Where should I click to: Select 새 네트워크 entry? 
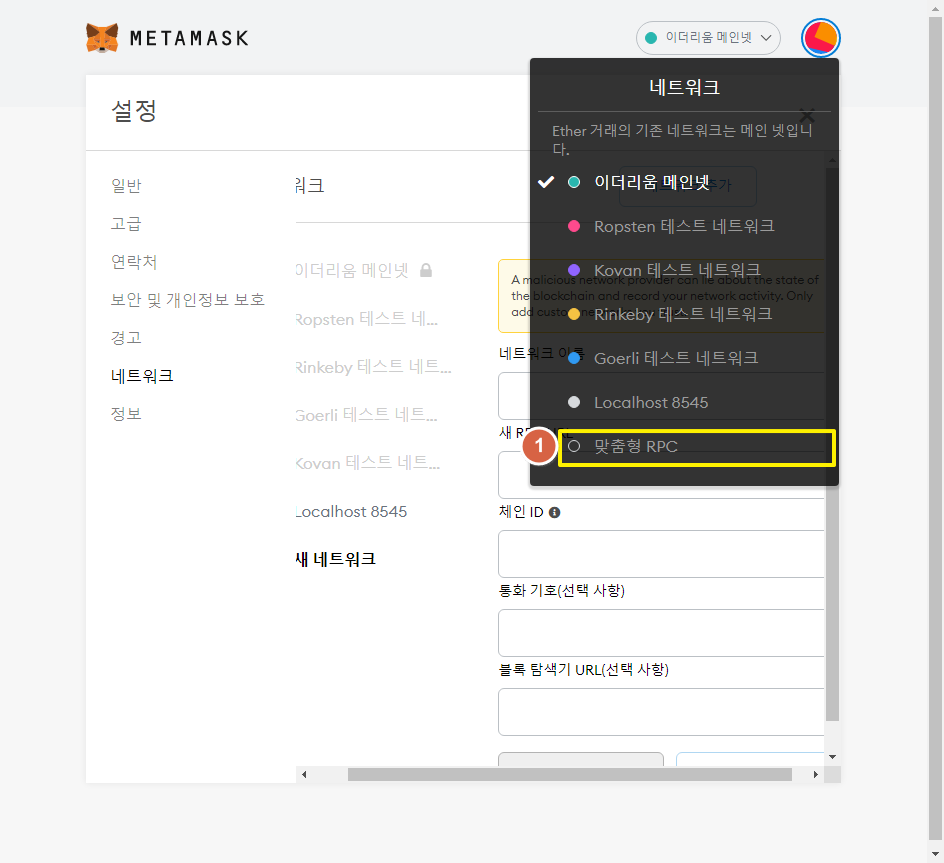(x=336, y=559)
